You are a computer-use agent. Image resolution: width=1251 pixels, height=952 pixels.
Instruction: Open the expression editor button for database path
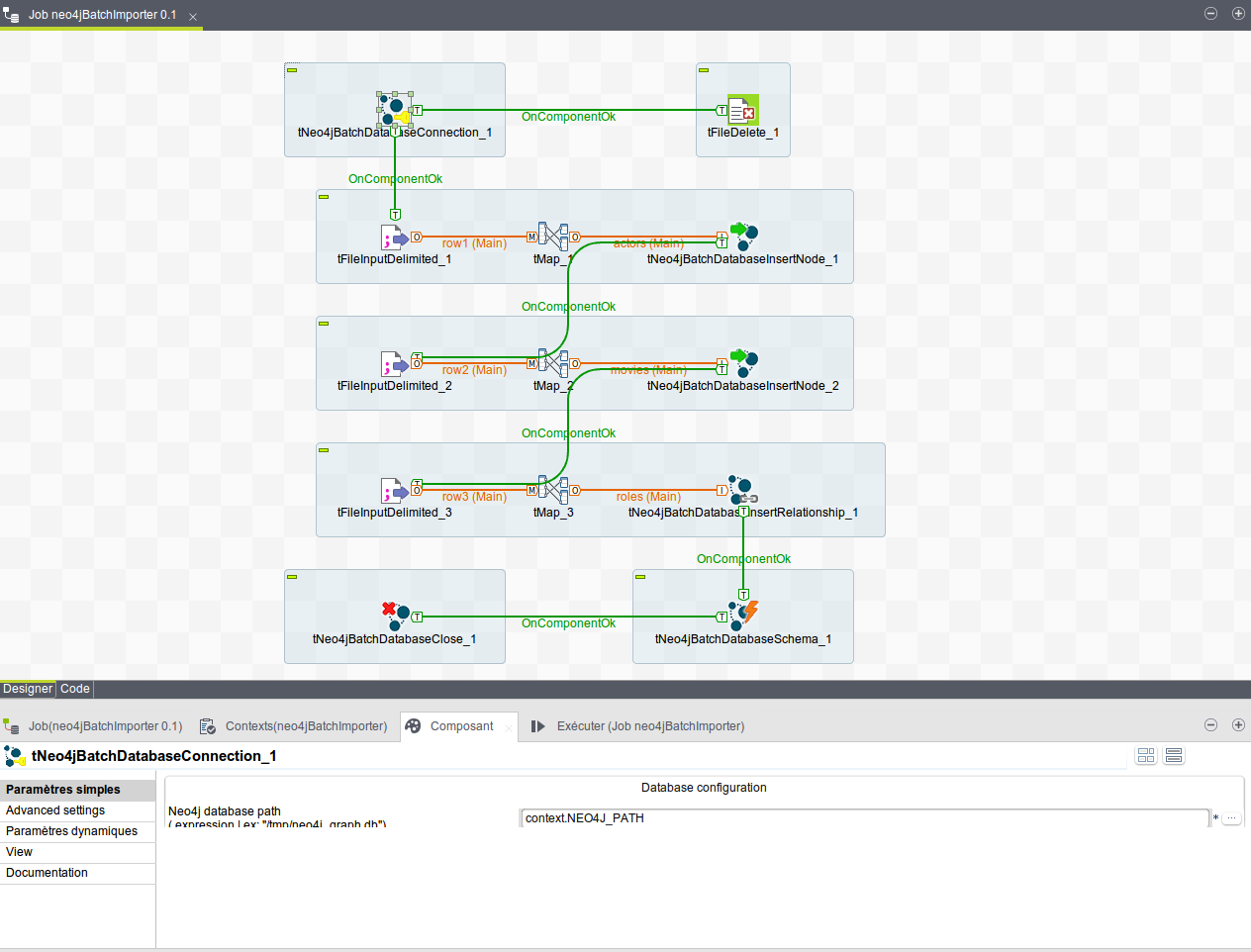[x=1231, y=818]
